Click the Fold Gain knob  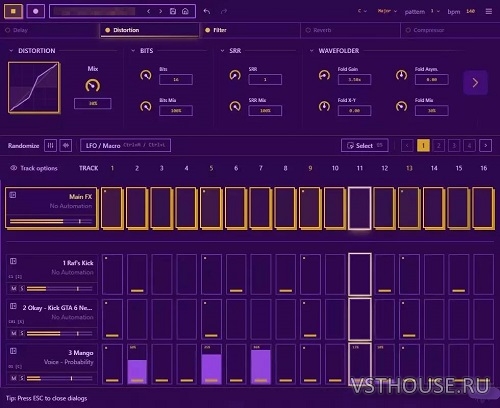point(324,75)
